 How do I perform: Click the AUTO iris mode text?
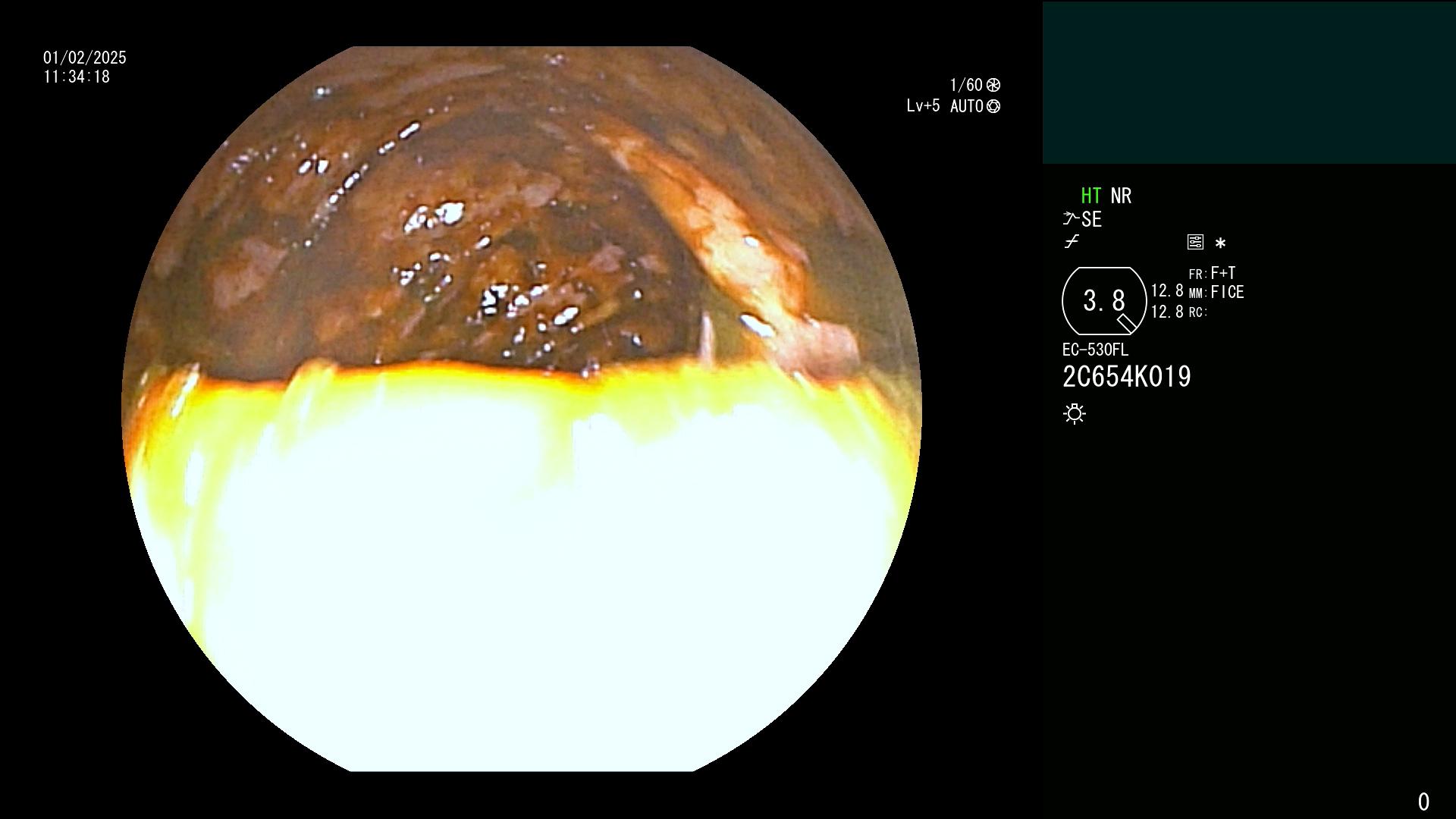coord(967,106)
